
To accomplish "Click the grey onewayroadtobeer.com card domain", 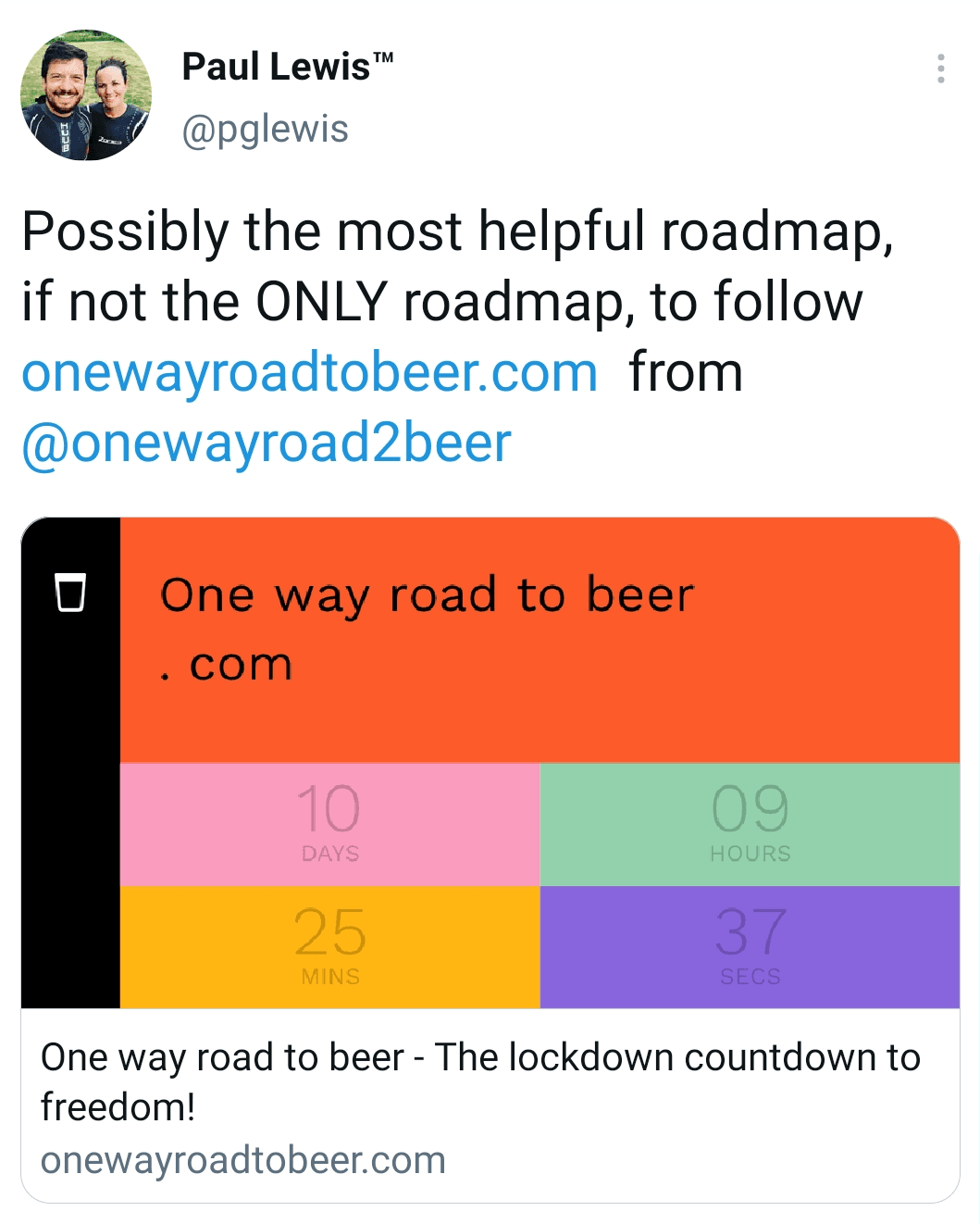I will [243, 1160].
